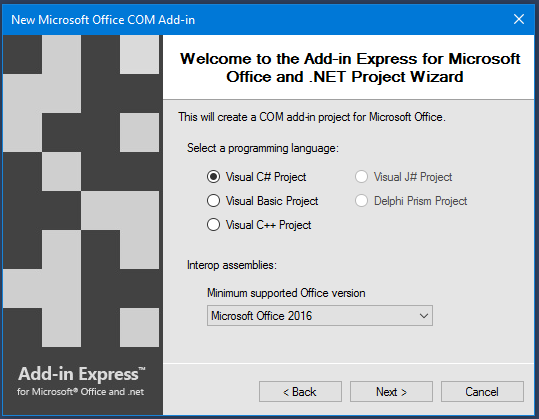Click the 'Minimum supported Office version' label

pyautogui.click(x=286, y=293)
